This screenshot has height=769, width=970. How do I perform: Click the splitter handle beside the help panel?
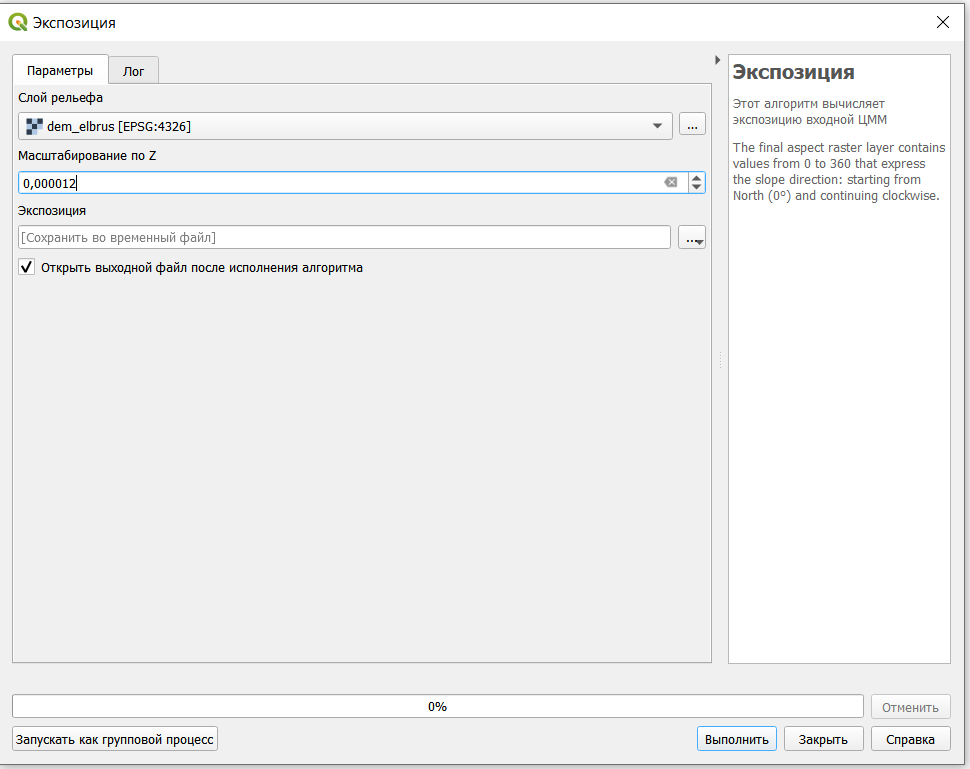pos(720,360)
